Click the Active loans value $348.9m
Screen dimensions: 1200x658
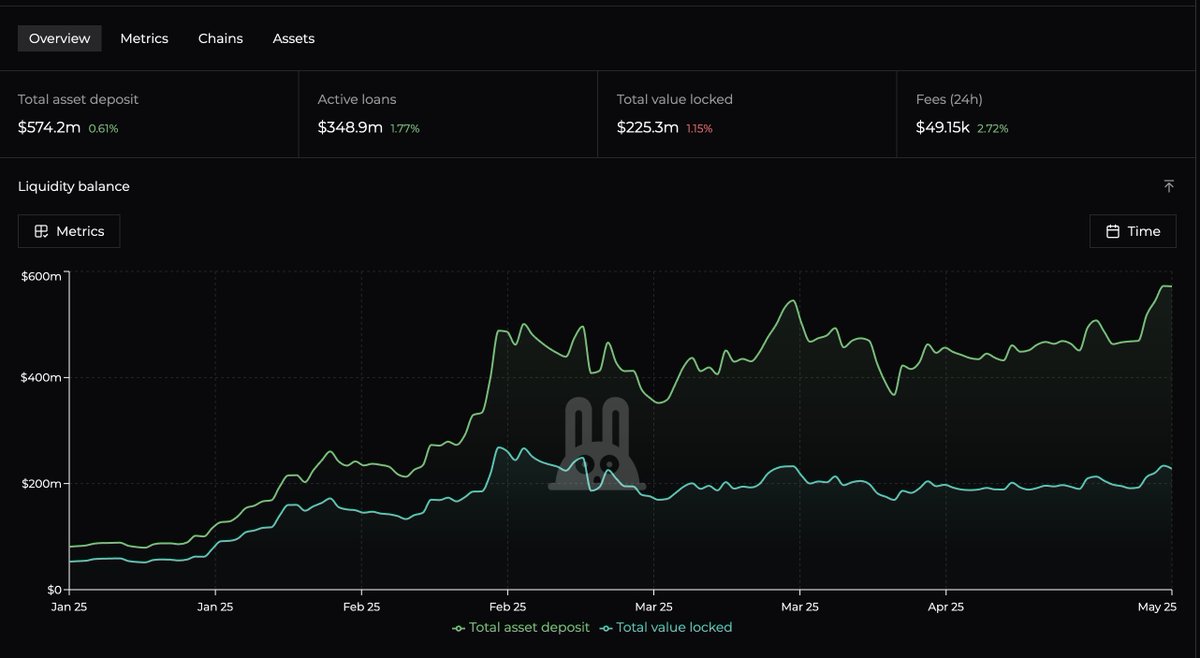[350, 127]
